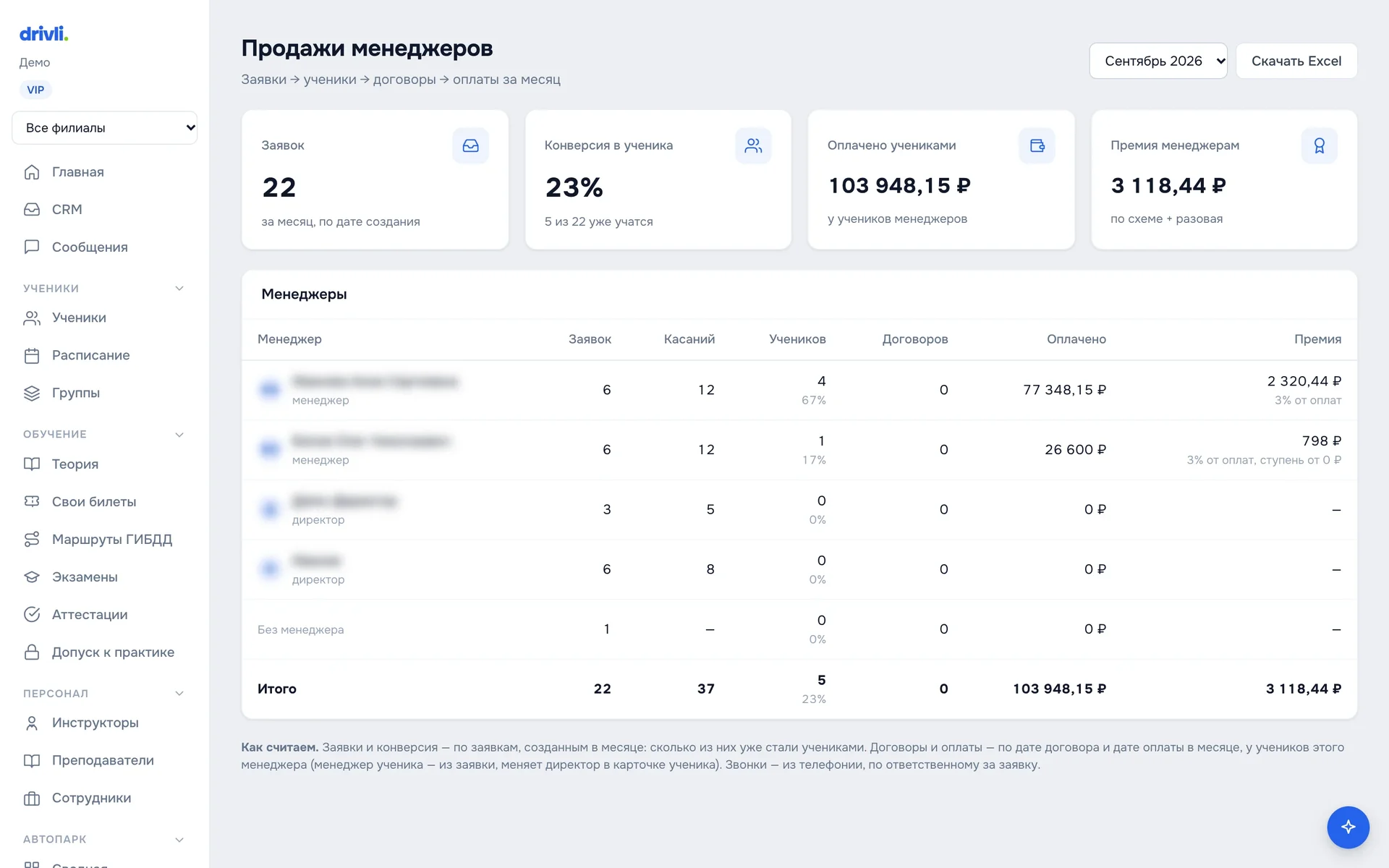Screen dimensions: 1389x868
Task: Click the calendar icon for Расписание
Action: coord(32,355)
